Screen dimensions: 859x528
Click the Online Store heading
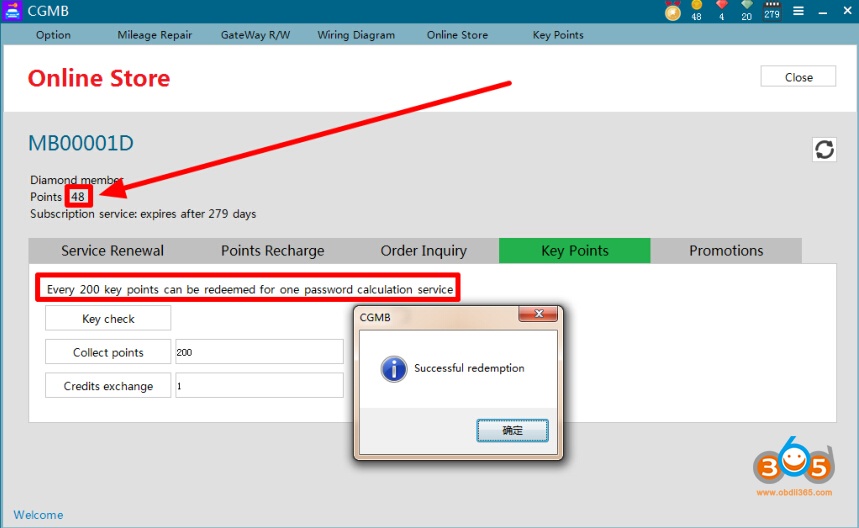[99, 78]
